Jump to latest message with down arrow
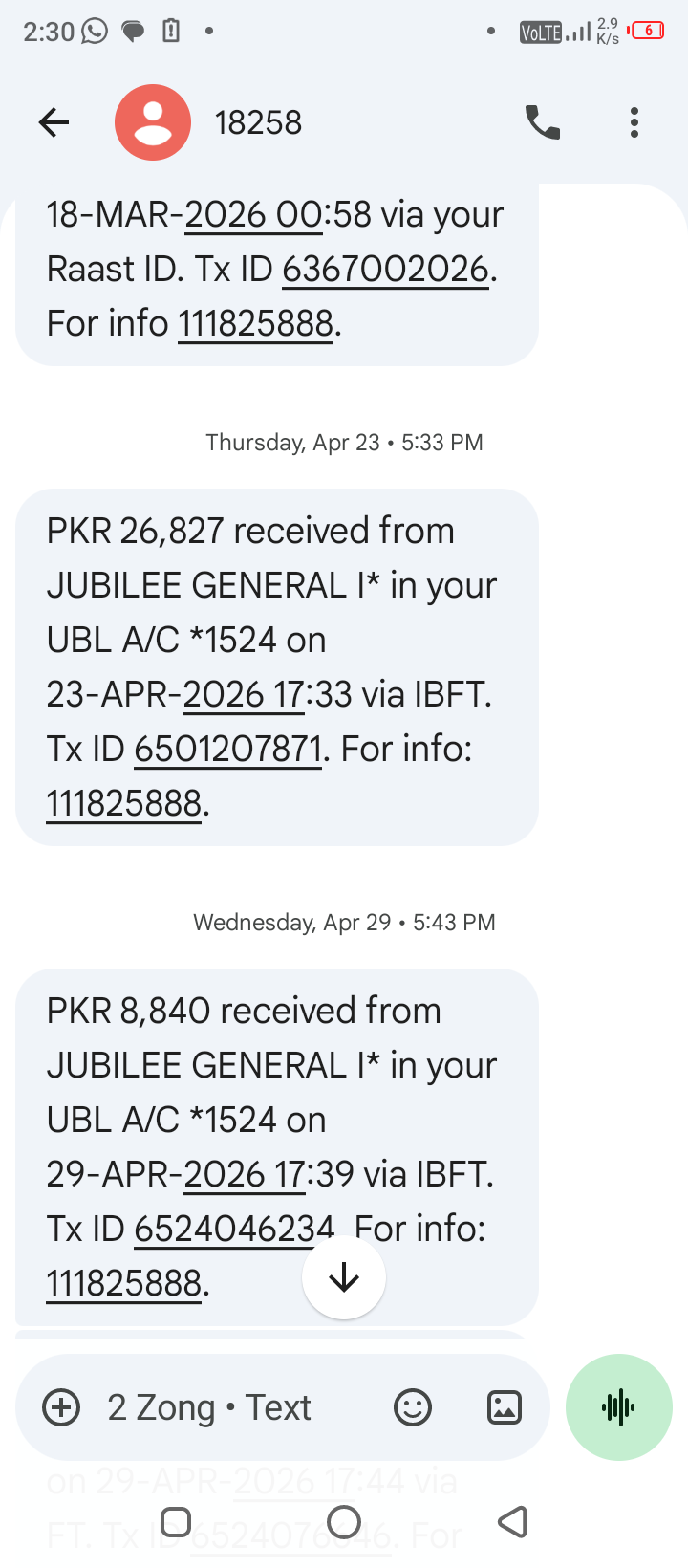The image size is (688, 1568). click(x=344, y=1277)
